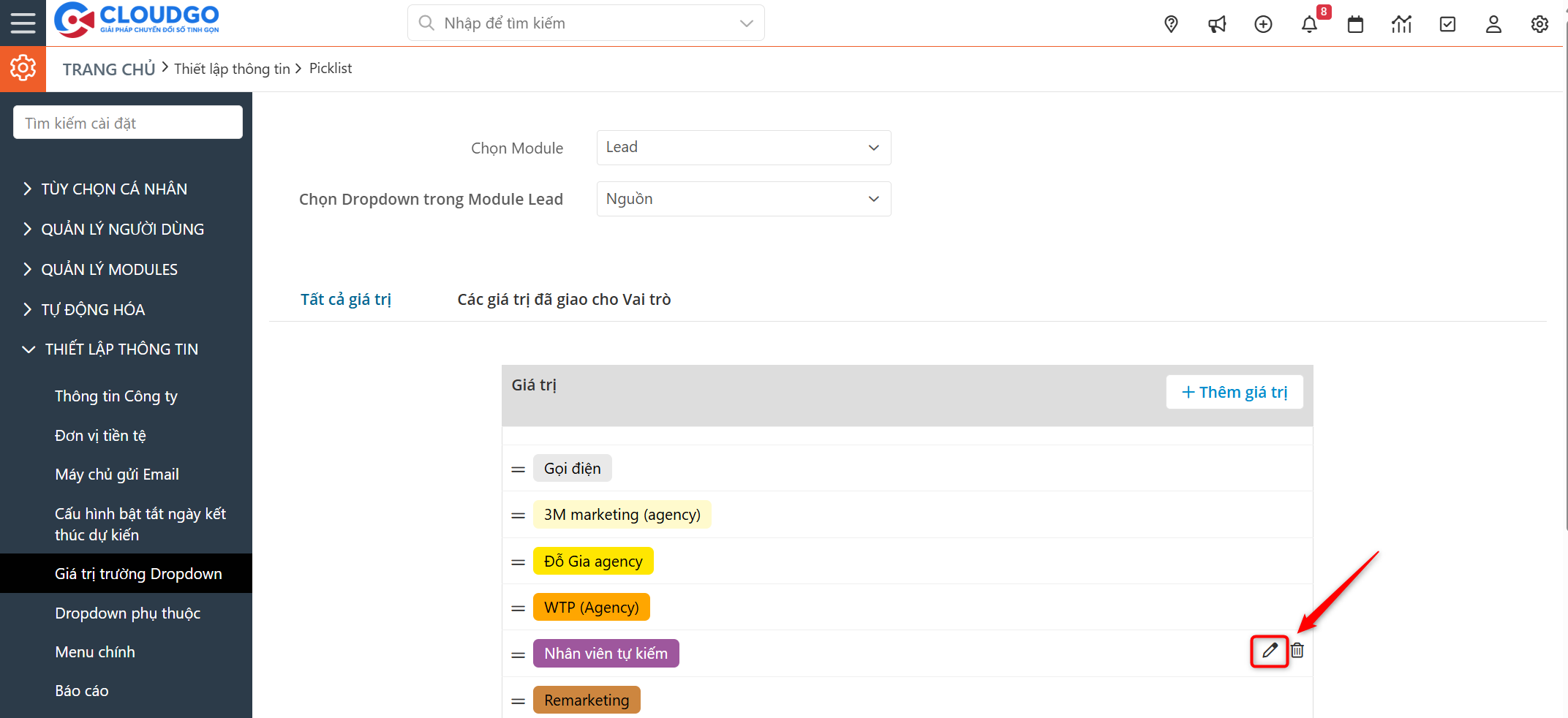Click the map location pin icon
The height and width of the screenshot is (718, 1568).
[1171, 24]
